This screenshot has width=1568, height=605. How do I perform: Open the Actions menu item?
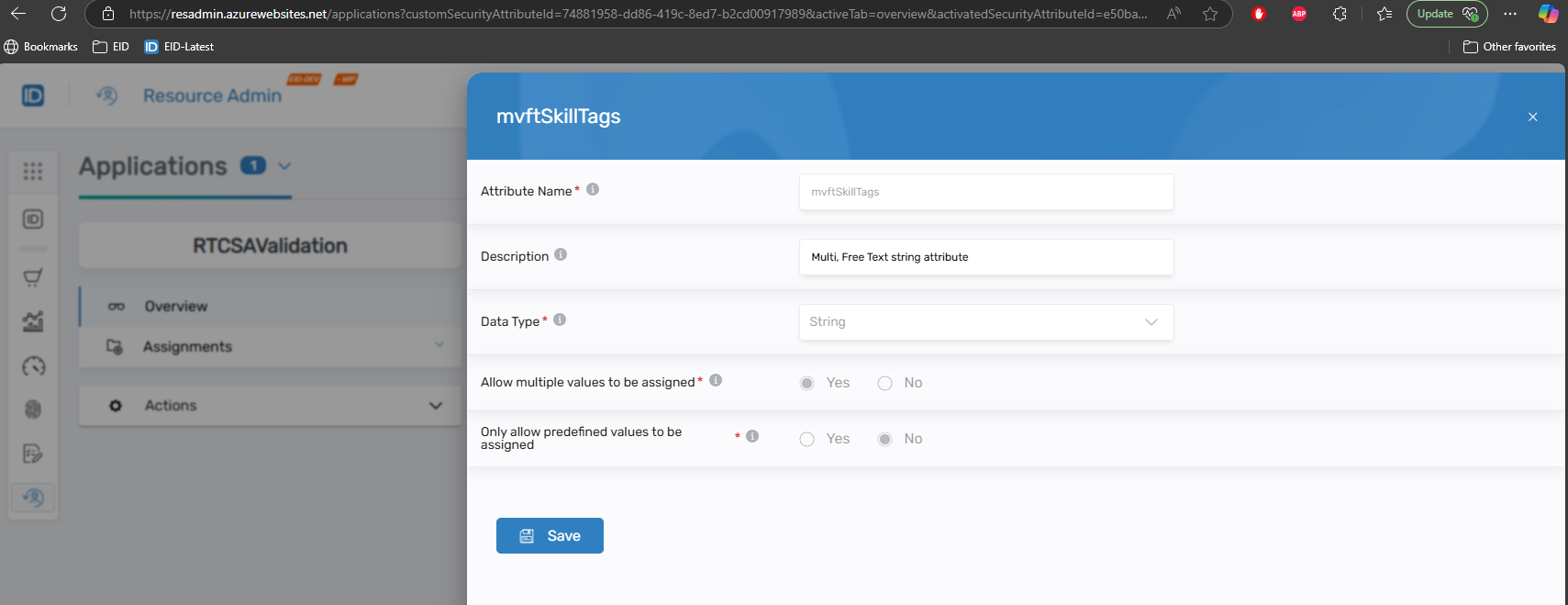click(x=271, y=406)
